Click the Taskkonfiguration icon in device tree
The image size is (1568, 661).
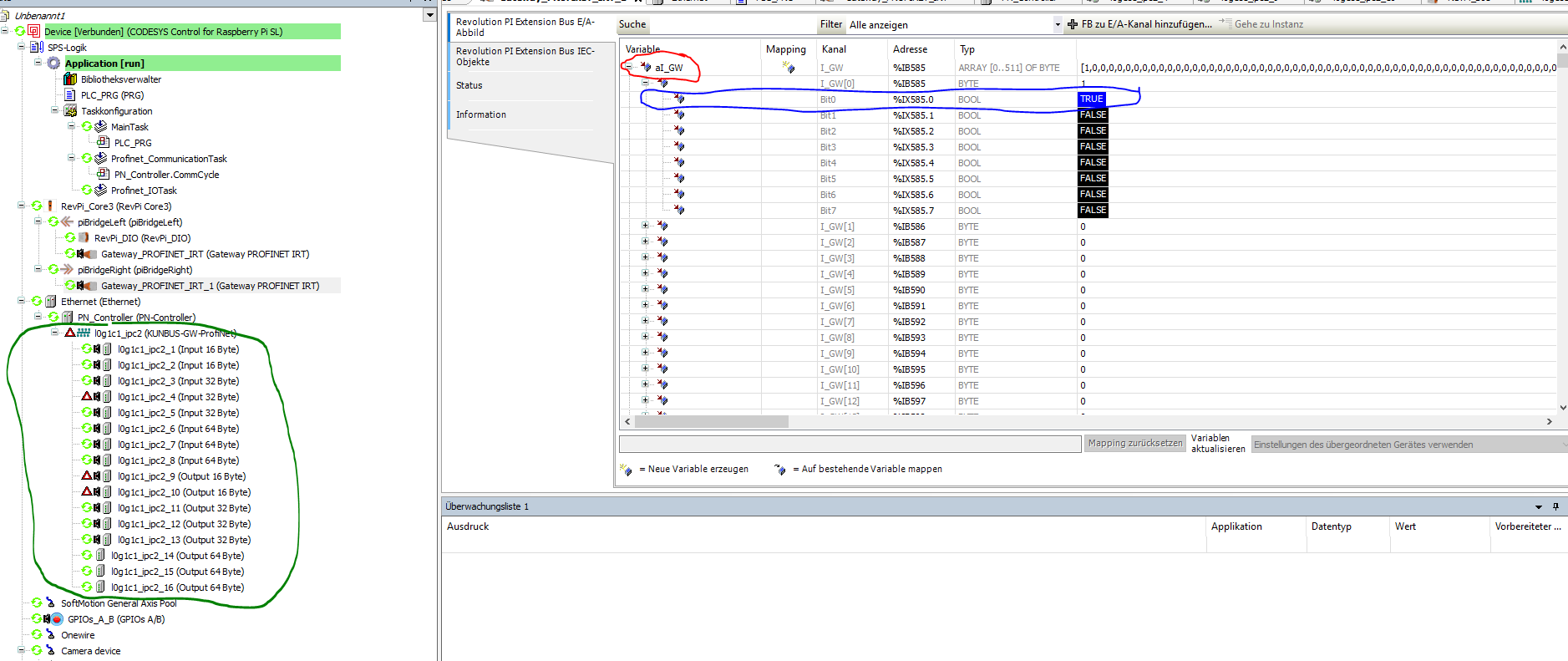pyautogui.click(x=70, y=111)
